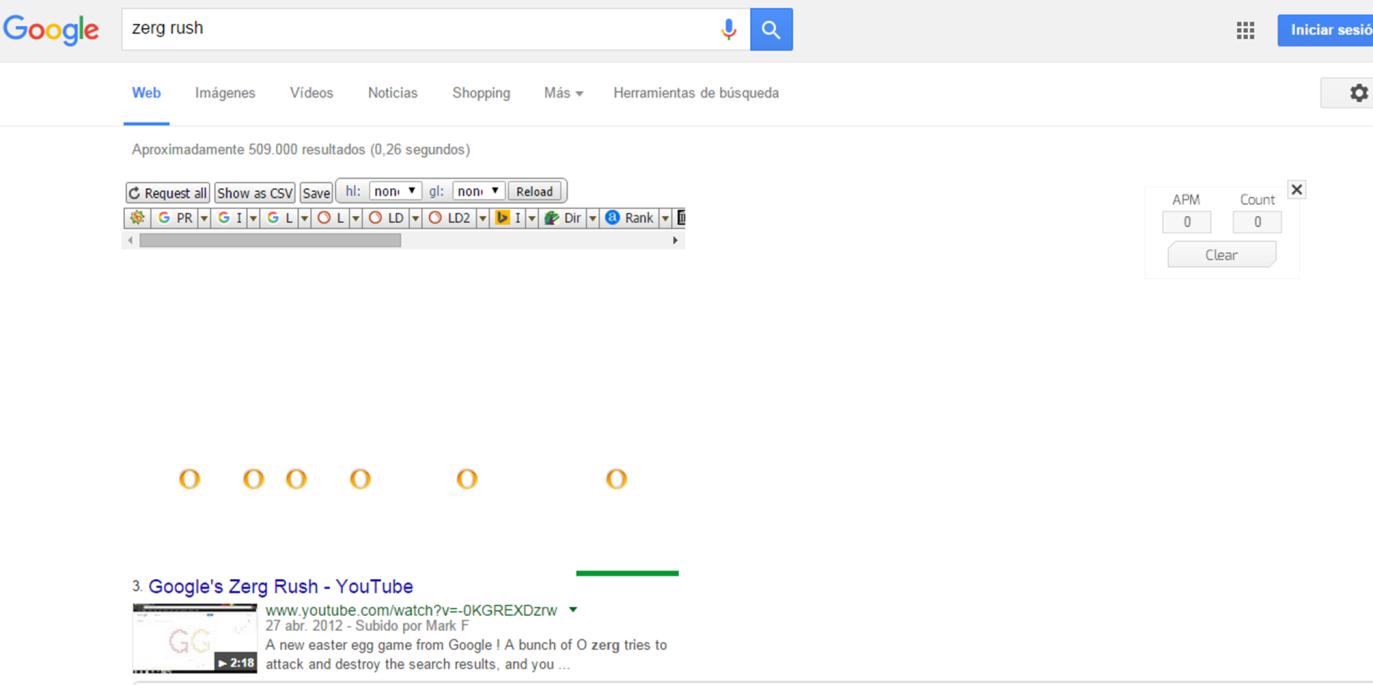The height and width of the screenshot is (685, 1373).
Task: Click the red-circle L toolbar item
Action: pos(329,217)
